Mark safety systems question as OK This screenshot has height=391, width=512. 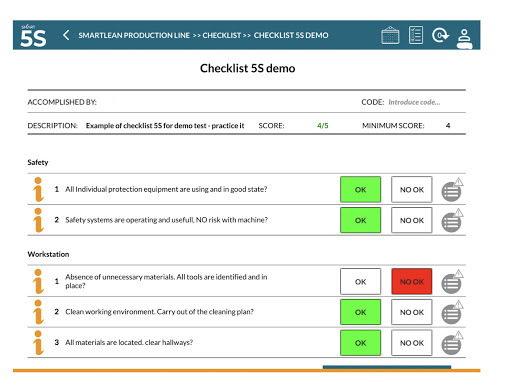(360, 220)
